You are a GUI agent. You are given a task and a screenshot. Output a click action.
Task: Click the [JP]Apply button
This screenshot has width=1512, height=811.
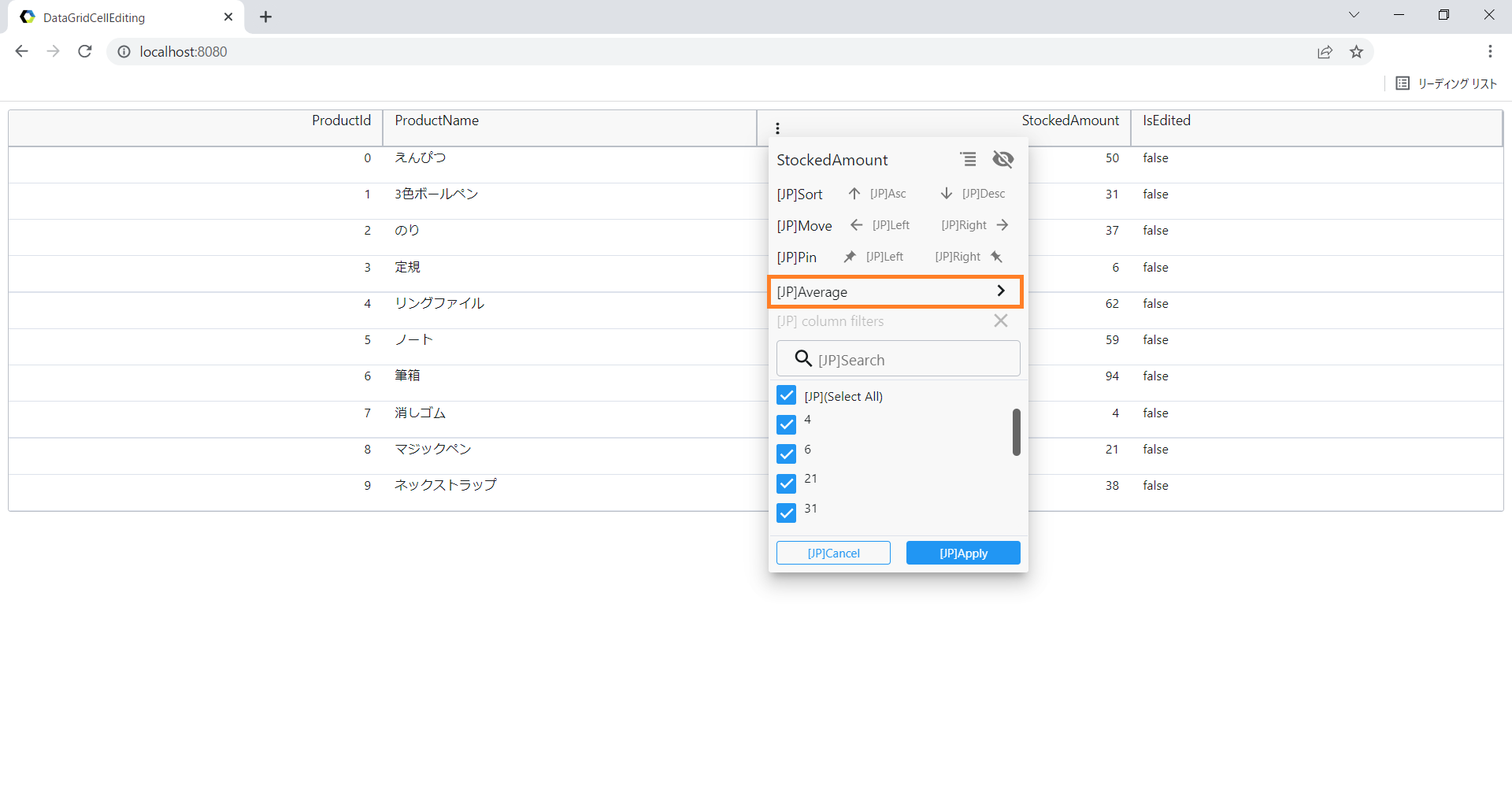tap(963, 553)
